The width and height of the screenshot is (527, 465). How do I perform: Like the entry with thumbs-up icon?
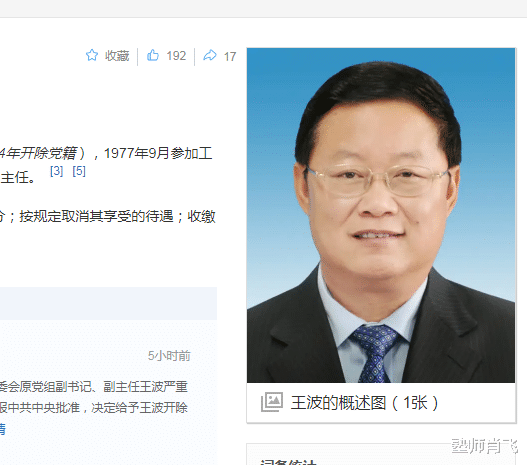[x=153, y=55]
